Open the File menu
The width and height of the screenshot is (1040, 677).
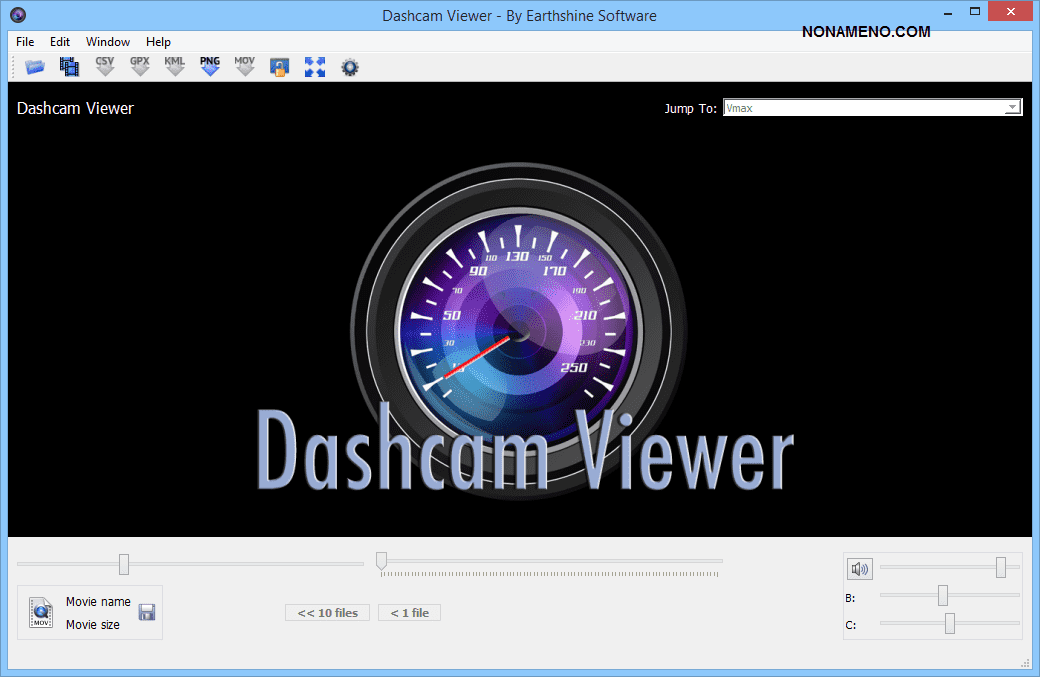(25, 42)
